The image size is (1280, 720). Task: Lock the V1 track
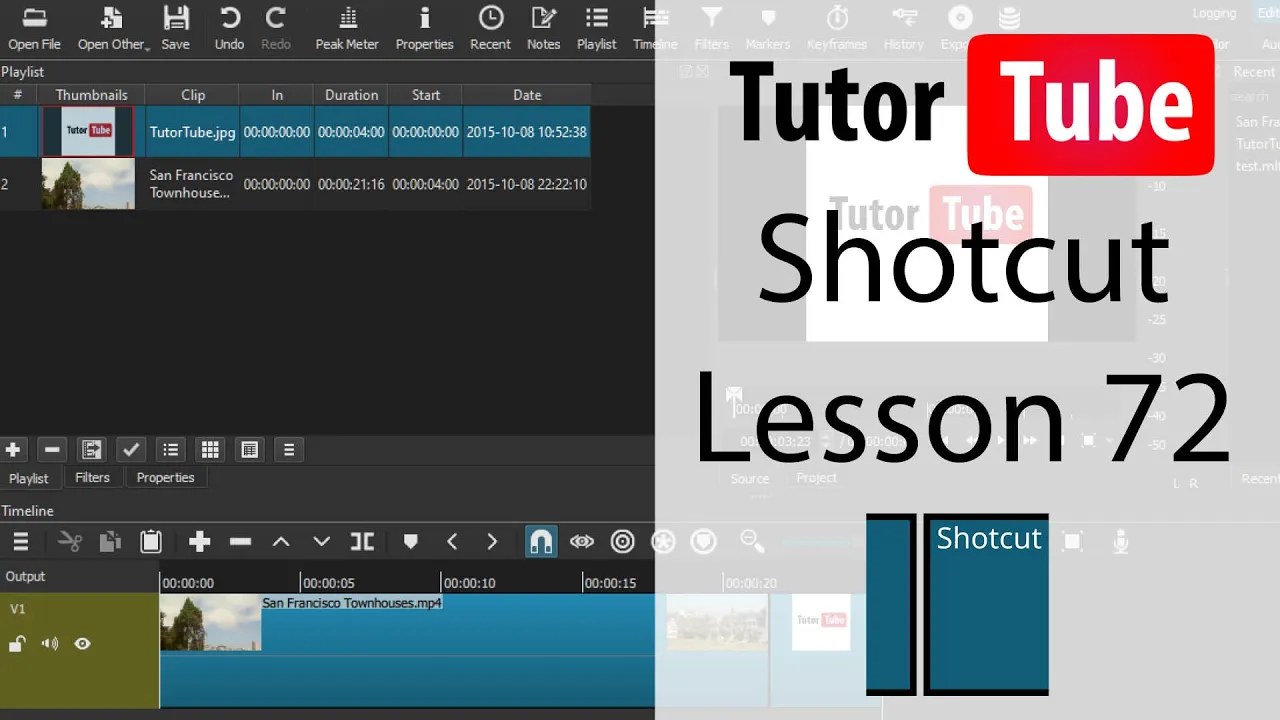point(17,644)
